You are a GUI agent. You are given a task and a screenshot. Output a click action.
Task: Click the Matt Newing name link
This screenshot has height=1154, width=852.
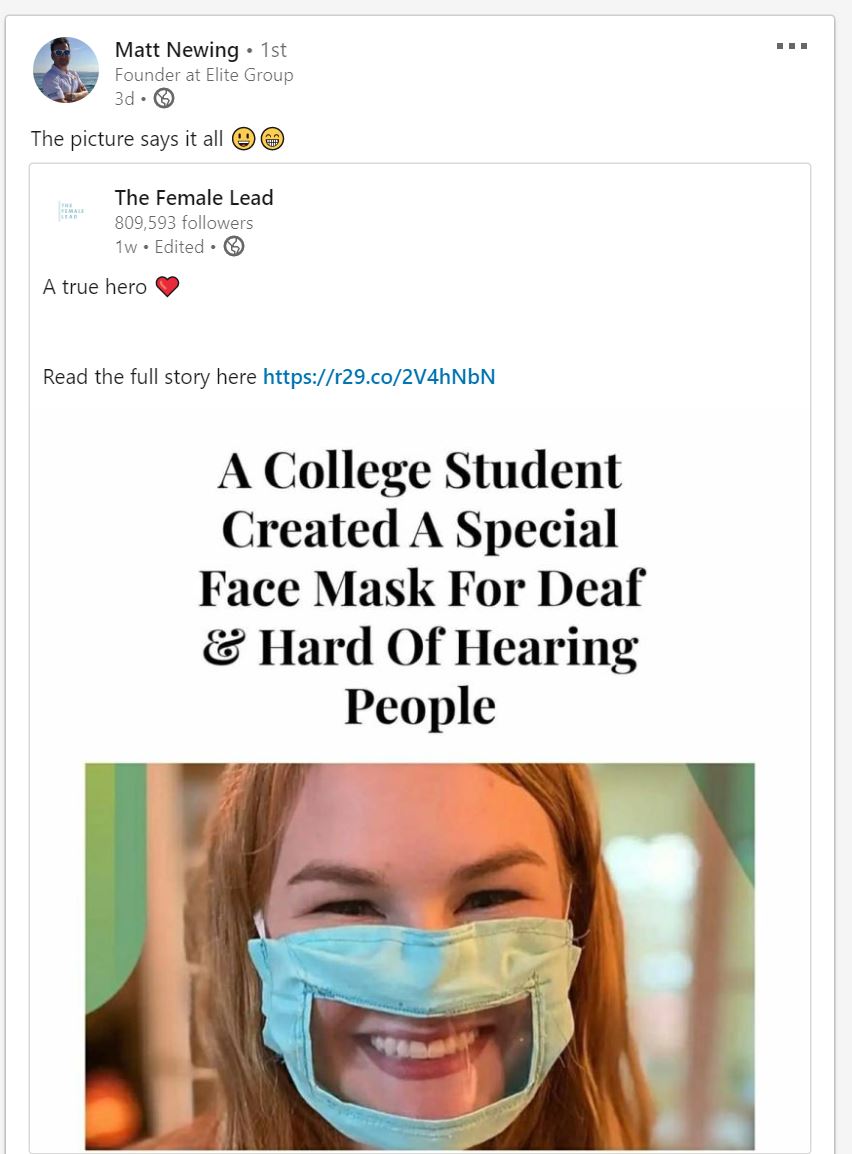click(177, 49)
